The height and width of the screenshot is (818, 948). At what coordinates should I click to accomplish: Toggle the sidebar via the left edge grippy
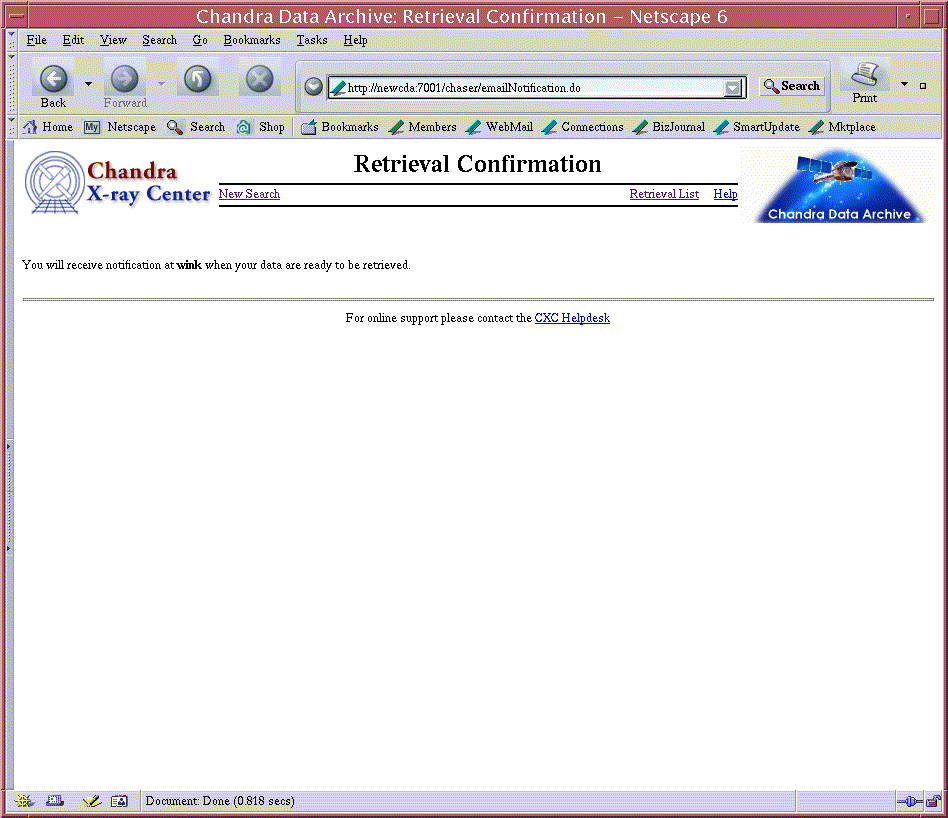click(8, 497)
